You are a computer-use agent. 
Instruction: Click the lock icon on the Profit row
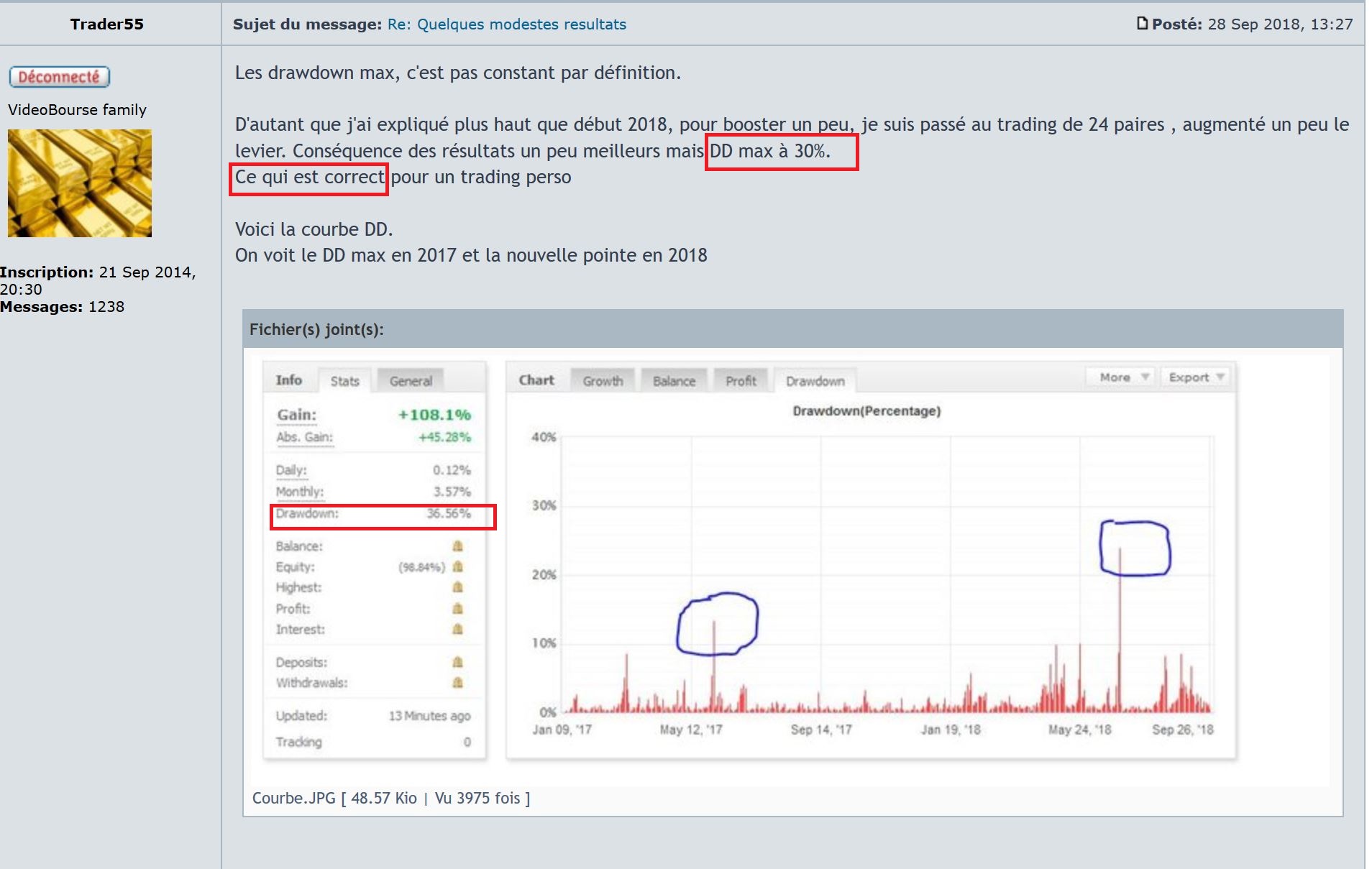coord(457,609)
